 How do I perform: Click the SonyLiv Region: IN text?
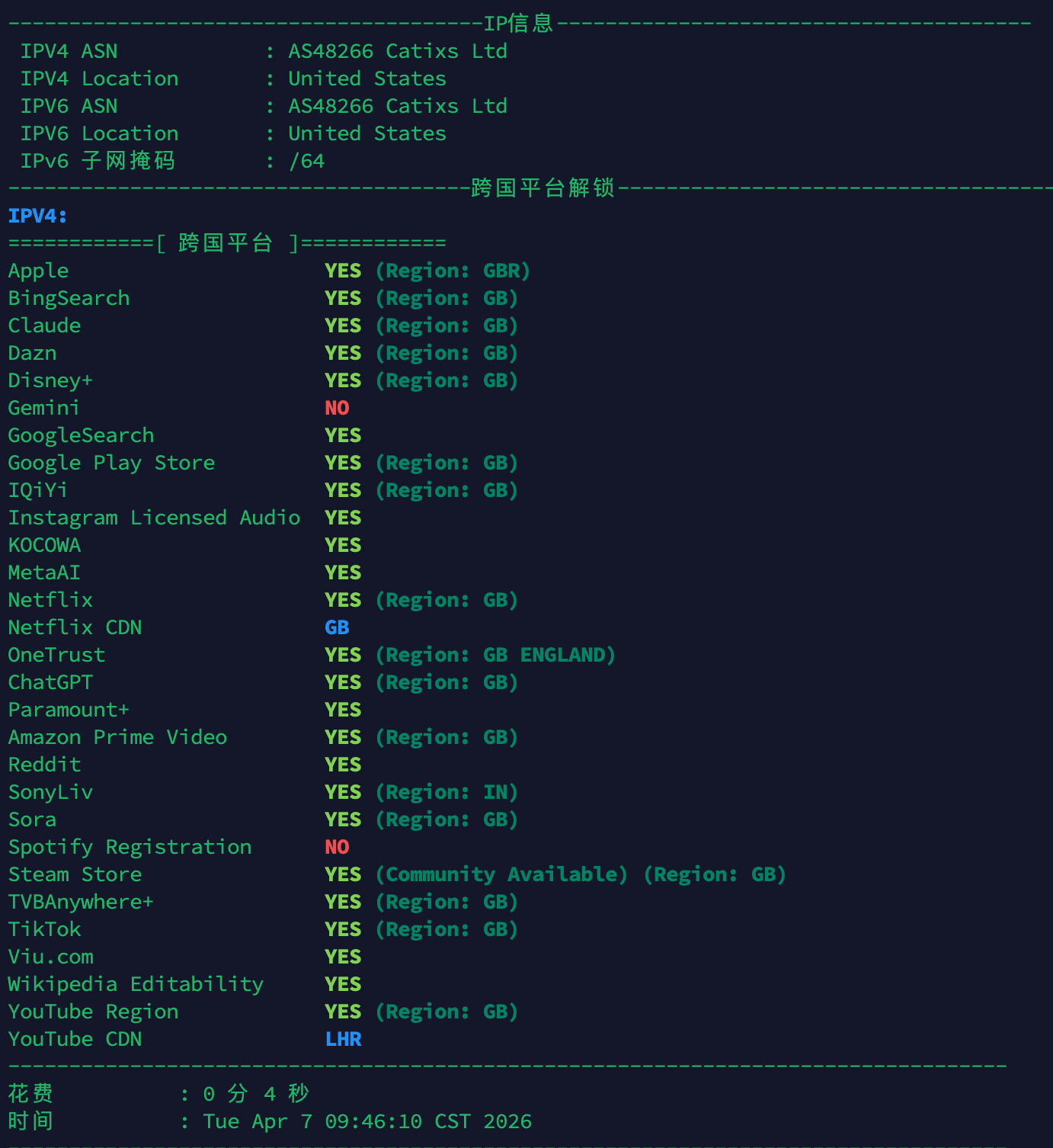pyautogui.click(x=446, y=792)
